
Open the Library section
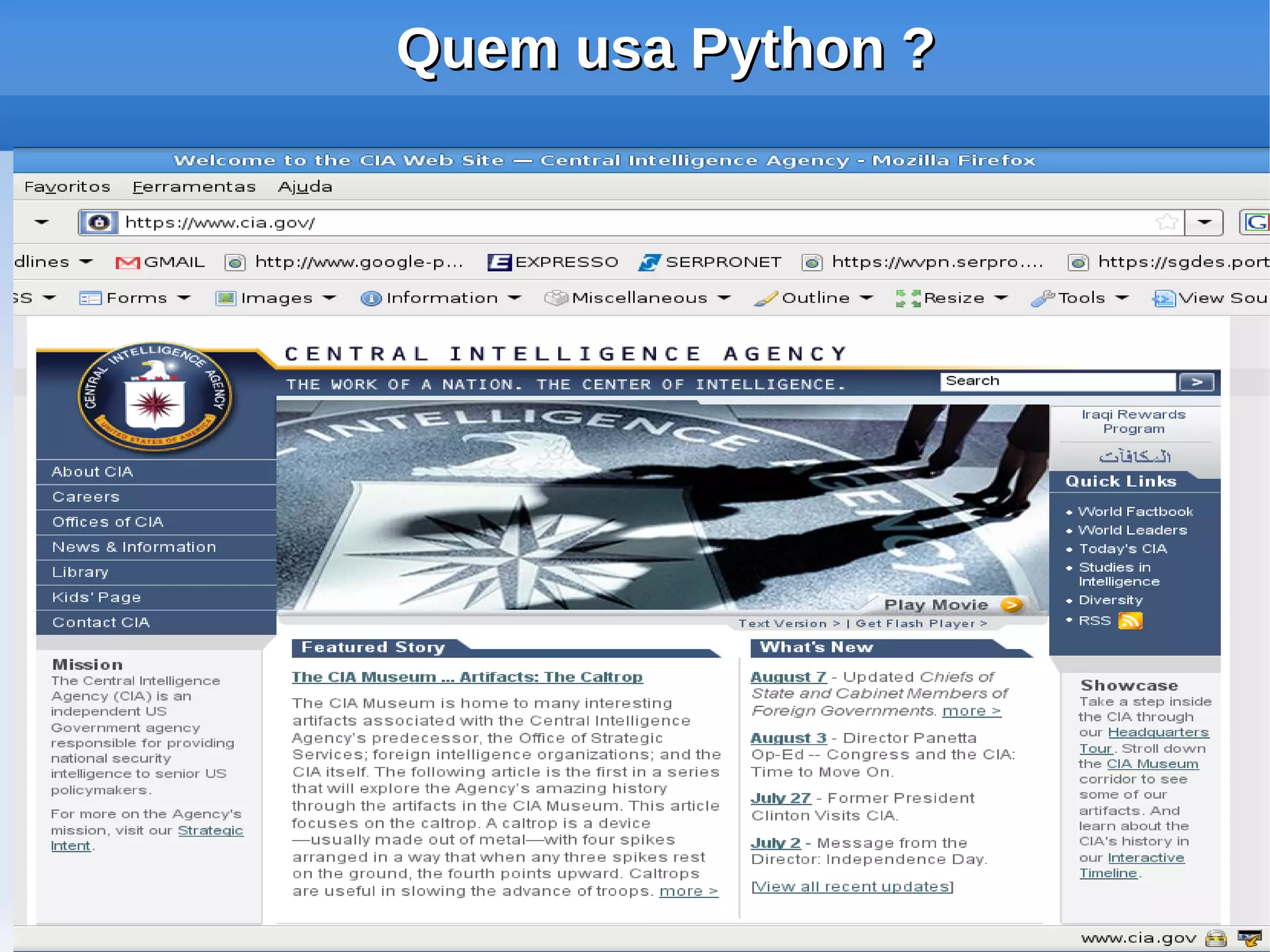pos(156,572)
